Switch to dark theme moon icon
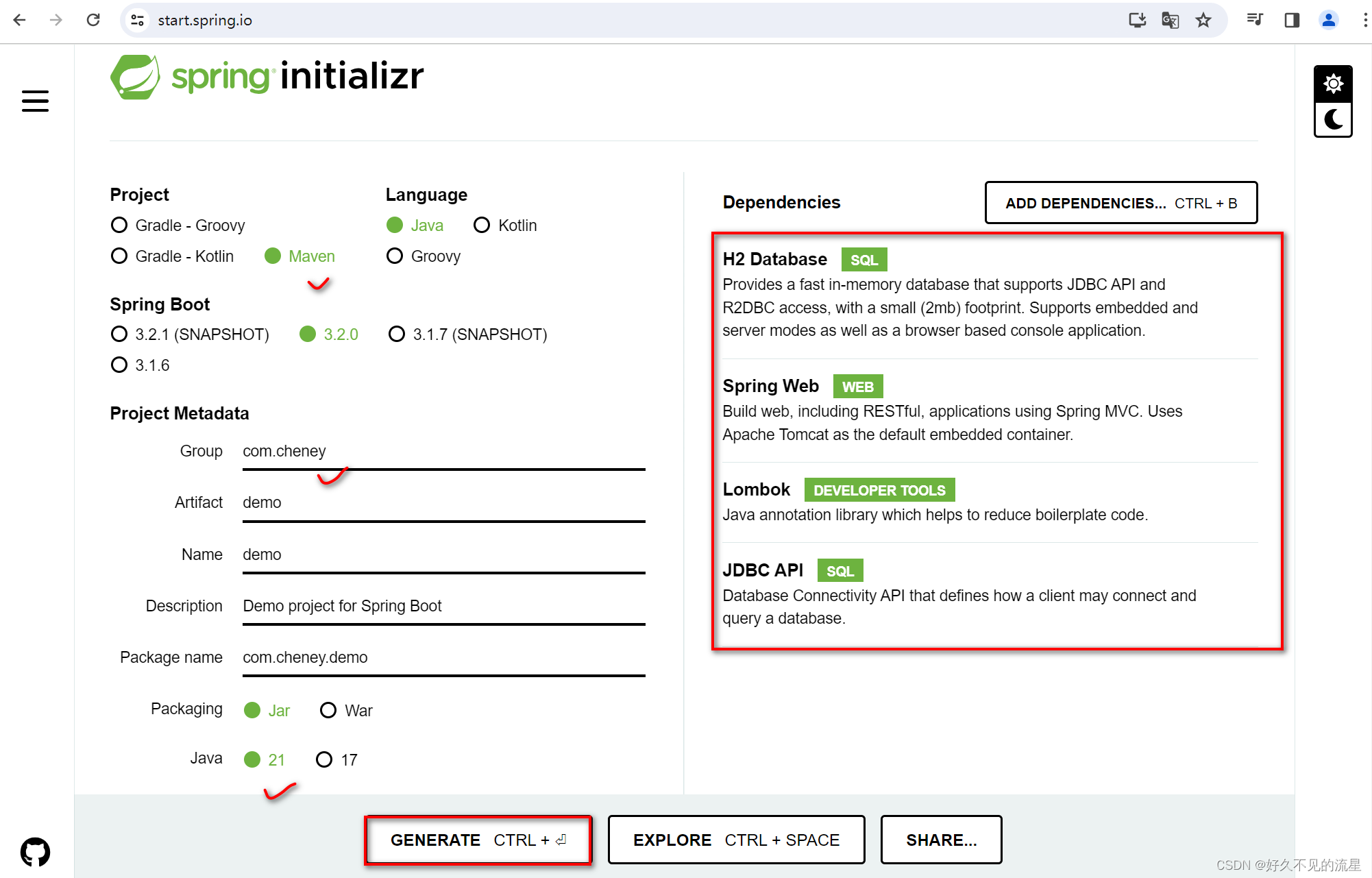Image resolution: width=1372 pixels, height=878 pixels. (x=1333, y=119)
